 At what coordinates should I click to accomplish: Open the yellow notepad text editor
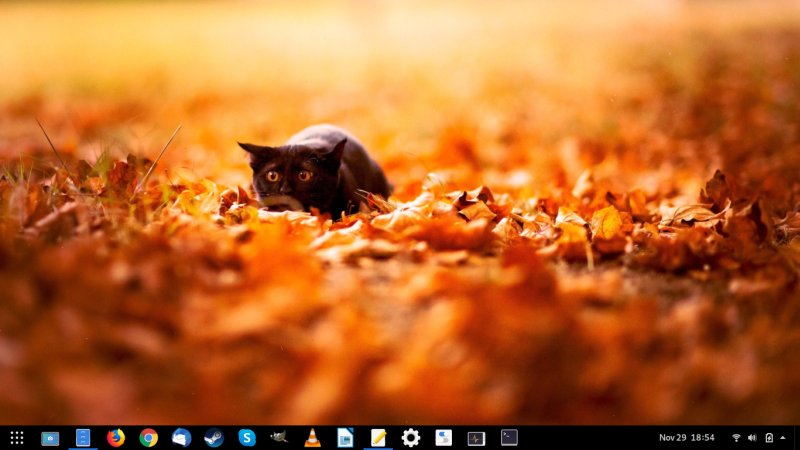click(378, 438)
